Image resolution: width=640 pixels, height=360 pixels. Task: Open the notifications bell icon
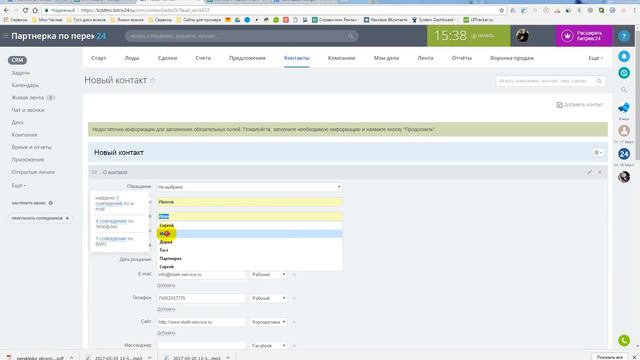[x=624, y=56]
